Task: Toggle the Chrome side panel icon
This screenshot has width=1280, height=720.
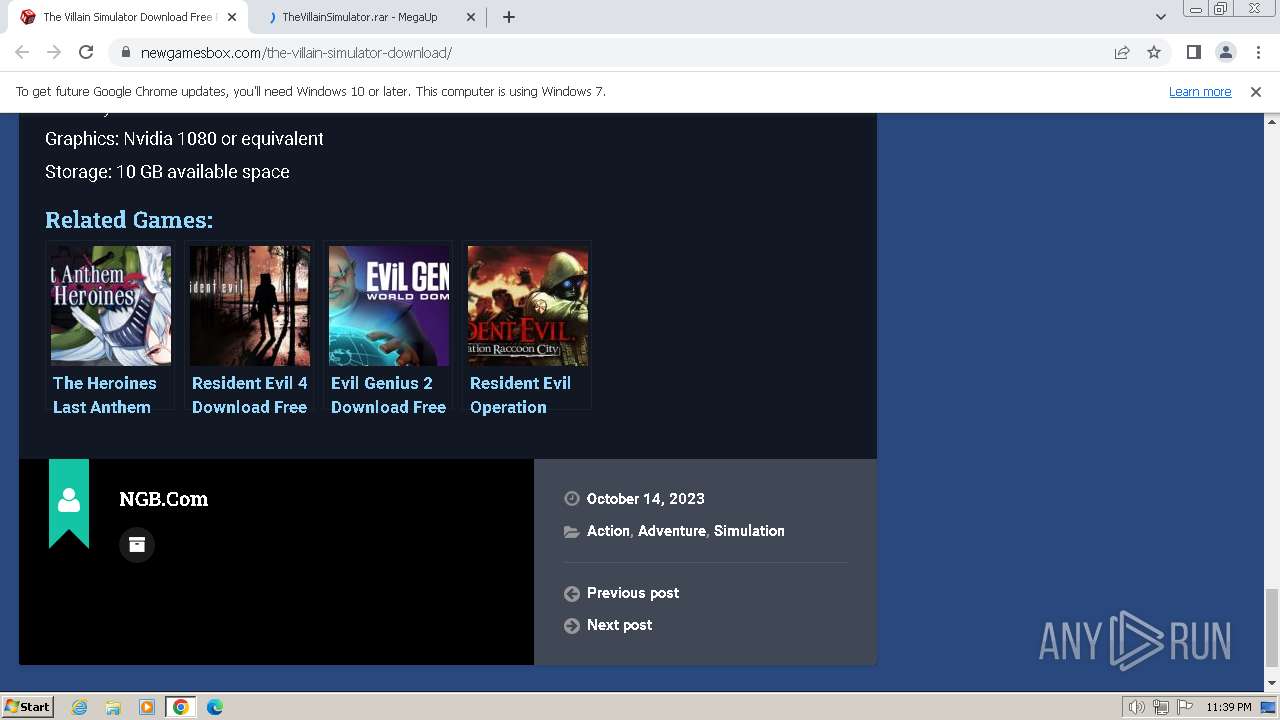Action: [x=1193, y=53]
